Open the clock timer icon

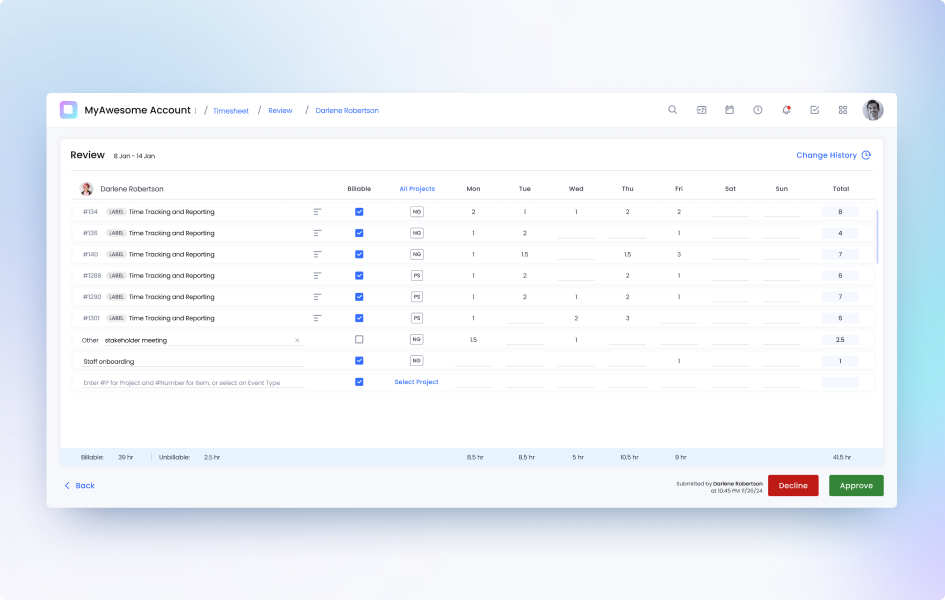click(x=758, y=110)
